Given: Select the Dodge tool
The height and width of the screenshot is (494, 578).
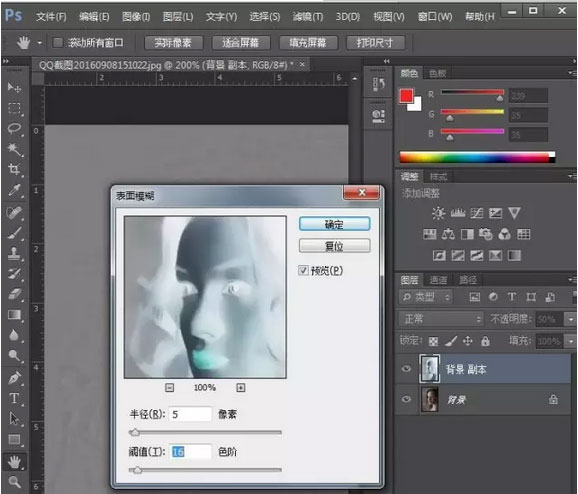Looking at the screenshot, I should click(x=14, y=355).
